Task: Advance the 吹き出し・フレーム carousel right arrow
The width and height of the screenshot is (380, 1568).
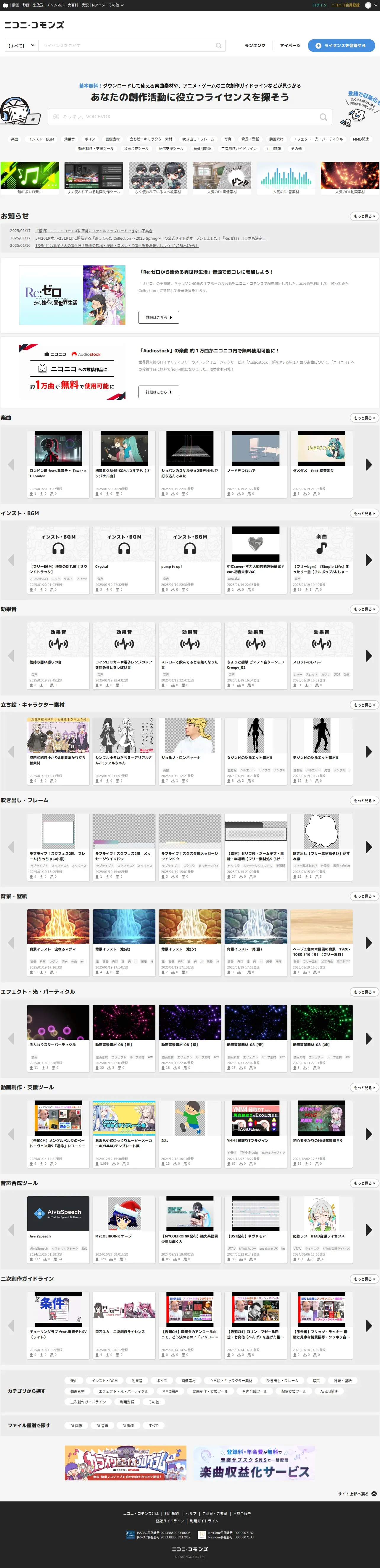Action: pos(368,847)
